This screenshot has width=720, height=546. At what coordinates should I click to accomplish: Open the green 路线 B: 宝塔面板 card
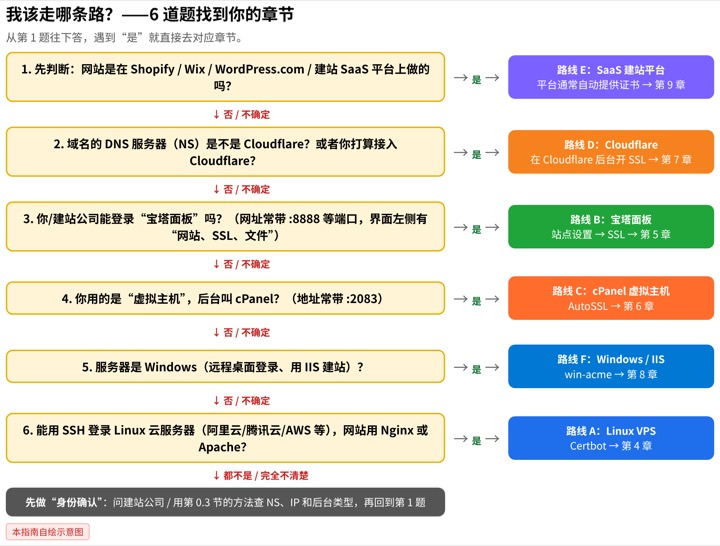click(611, 227)
